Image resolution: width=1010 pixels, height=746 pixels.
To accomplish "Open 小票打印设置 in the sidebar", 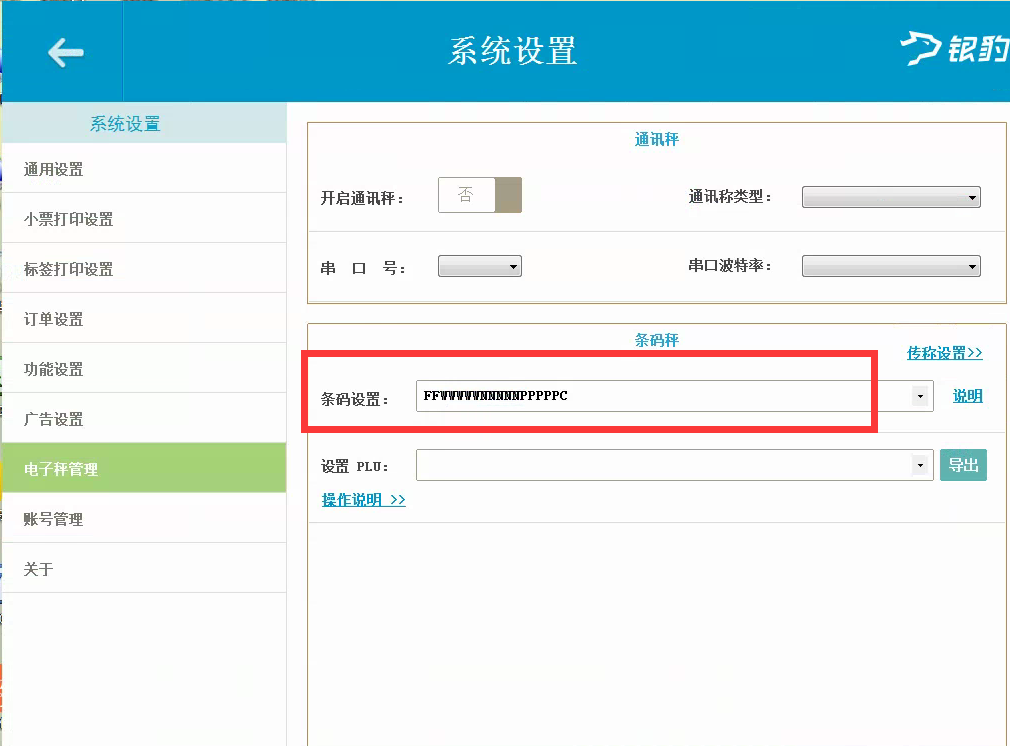I will coord(144,219).
